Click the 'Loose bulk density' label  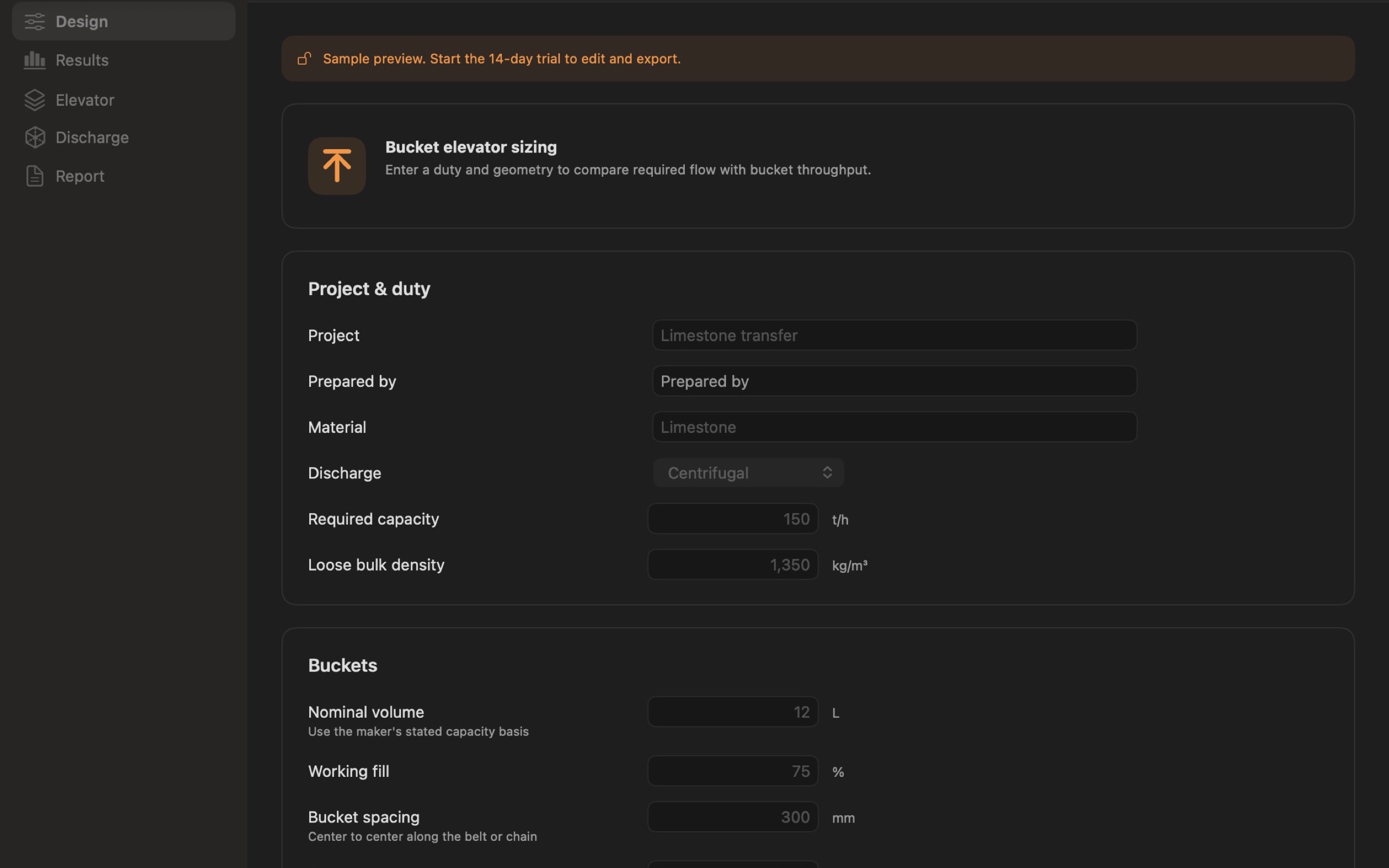coord(376,565)
